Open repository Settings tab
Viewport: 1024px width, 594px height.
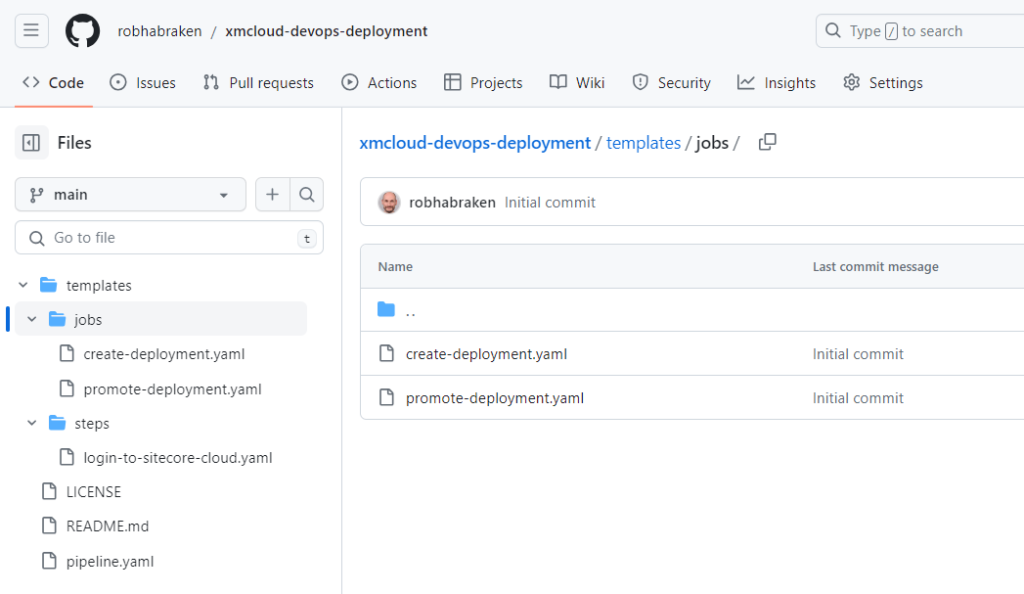coord(883,83)
